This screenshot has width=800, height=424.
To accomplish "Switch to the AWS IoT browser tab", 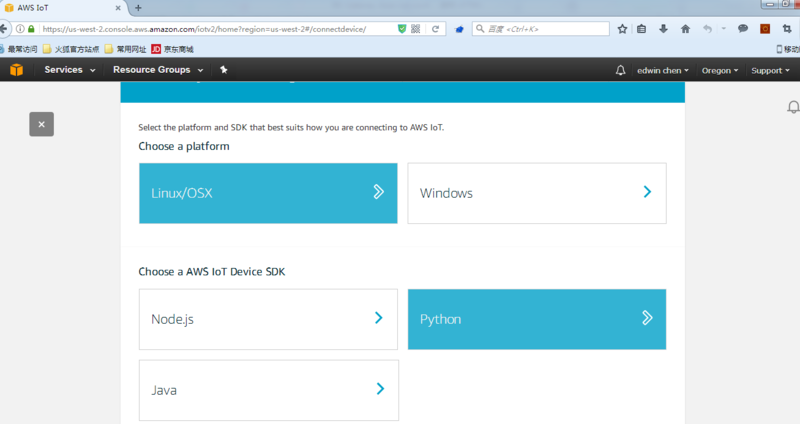I will click(x=63, y=8).
